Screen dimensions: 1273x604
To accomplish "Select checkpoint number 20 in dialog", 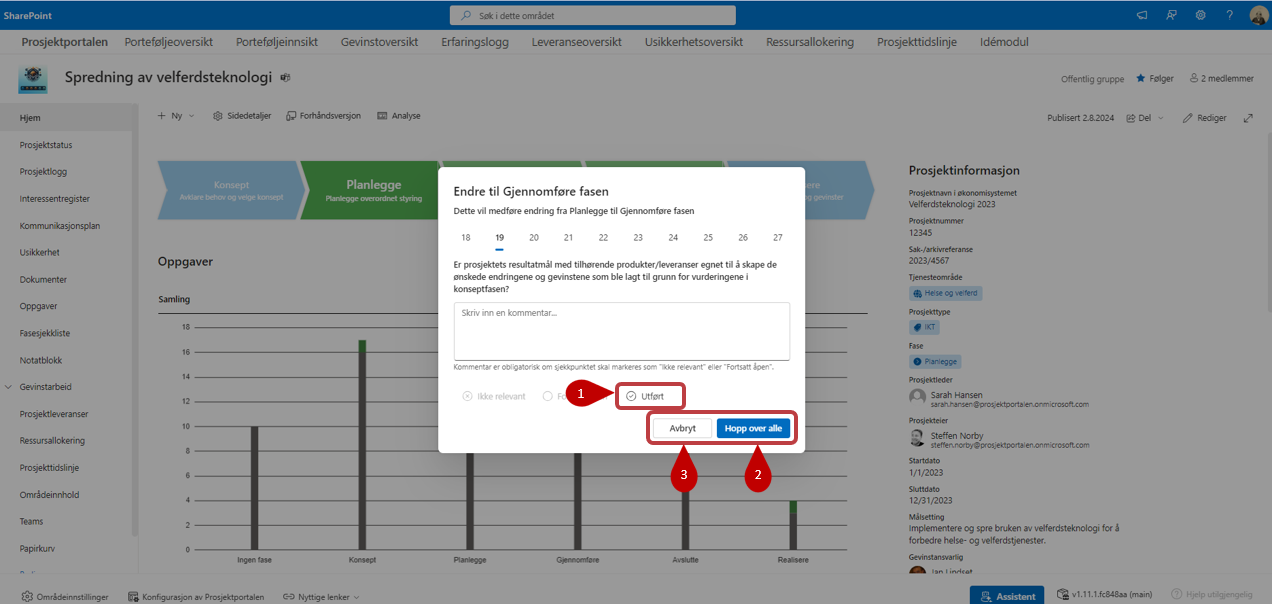I will point(534,238).
